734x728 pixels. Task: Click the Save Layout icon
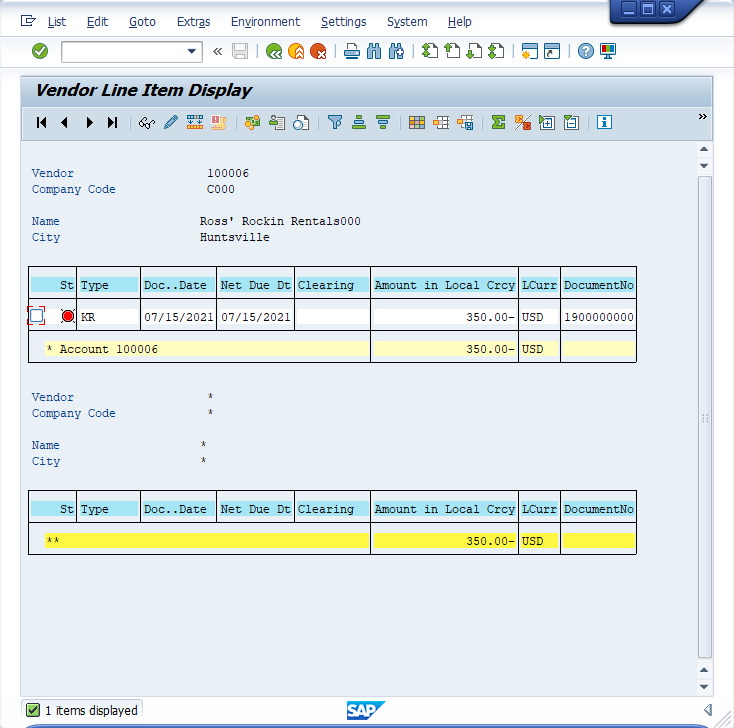465,123
